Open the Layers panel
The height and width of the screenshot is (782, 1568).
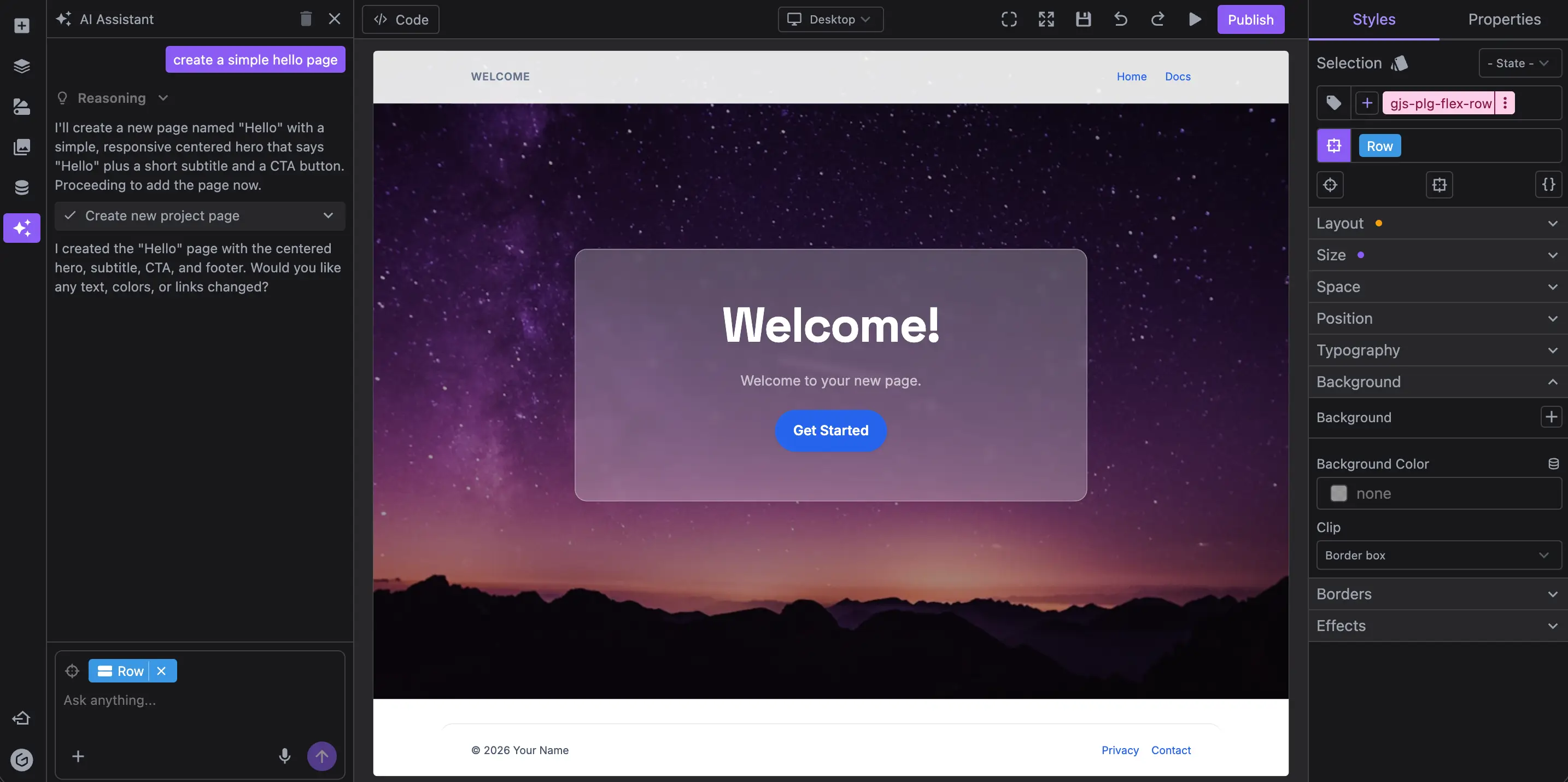coord(22,66)
